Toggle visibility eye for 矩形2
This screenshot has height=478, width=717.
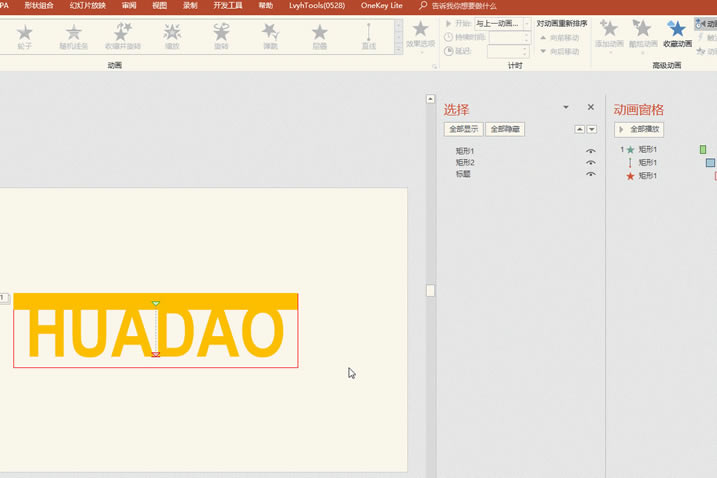pyautogui.click(x=590, y=162)
